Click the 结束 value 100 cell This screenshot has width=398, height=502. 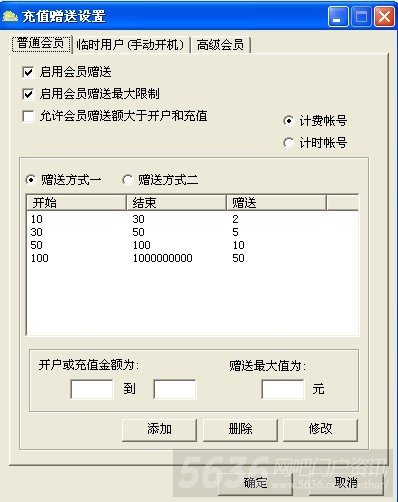click(x=141, y=245)
